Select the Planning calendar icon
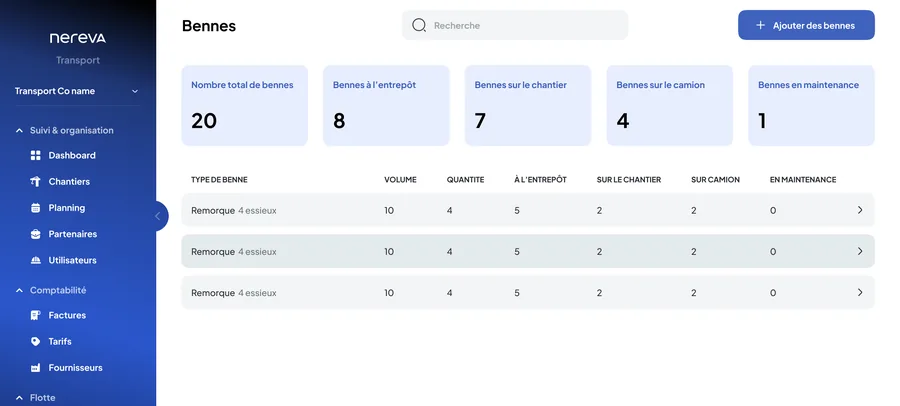This screenshot has width=900, height=406. pos(36,208)
